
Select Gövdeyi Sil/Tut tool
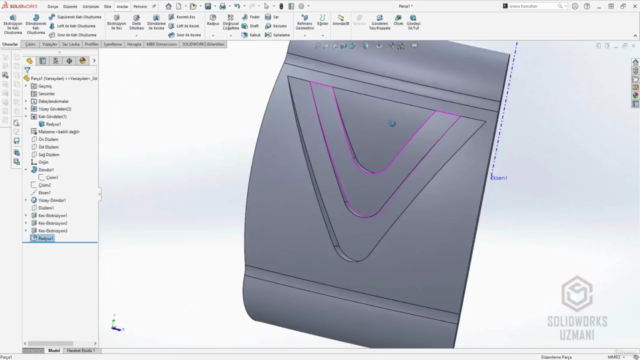point(413,22)
